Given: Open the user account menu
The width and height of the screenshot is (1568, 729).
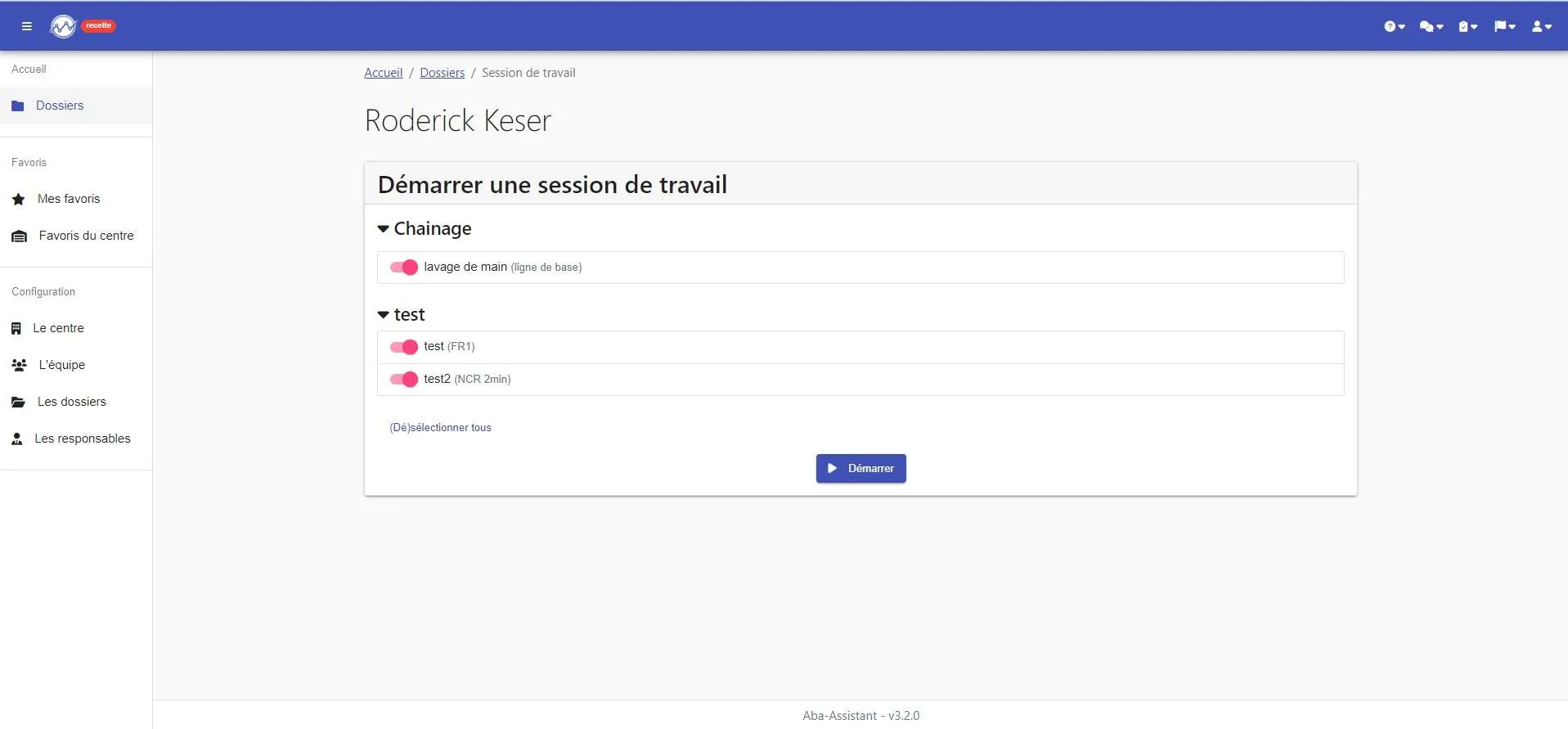Looking at the screenshot, I should click(x=1541, y=26).
